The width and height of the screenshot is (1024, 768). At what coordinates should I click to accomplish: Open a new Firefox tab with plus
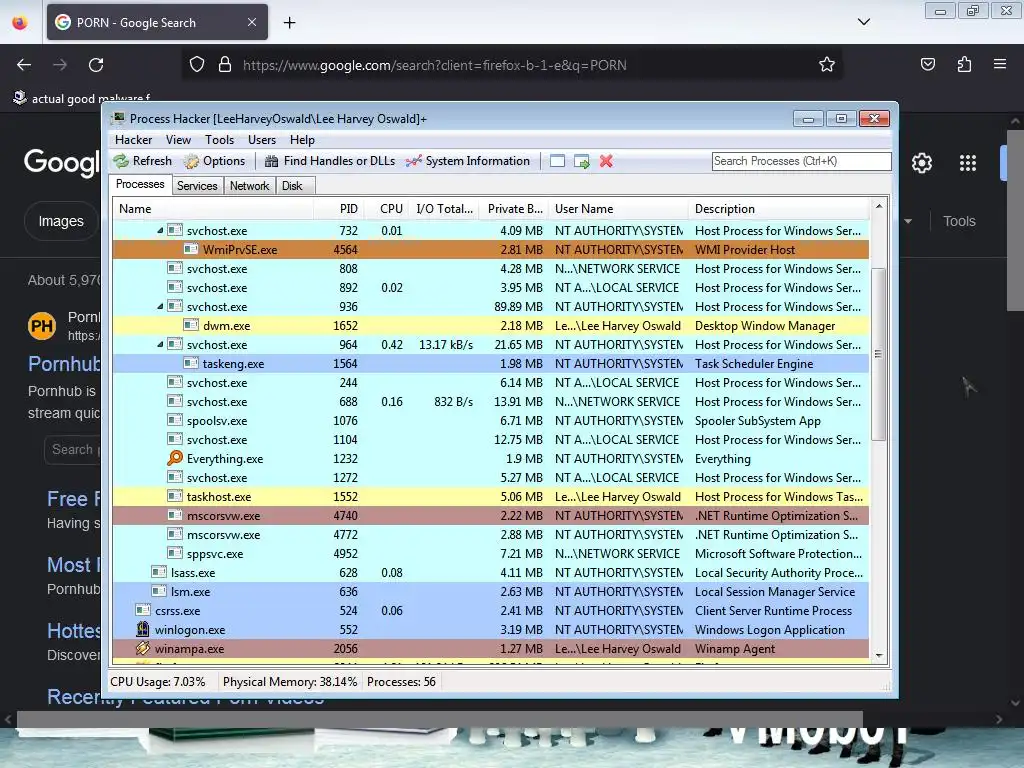point(289,23)
